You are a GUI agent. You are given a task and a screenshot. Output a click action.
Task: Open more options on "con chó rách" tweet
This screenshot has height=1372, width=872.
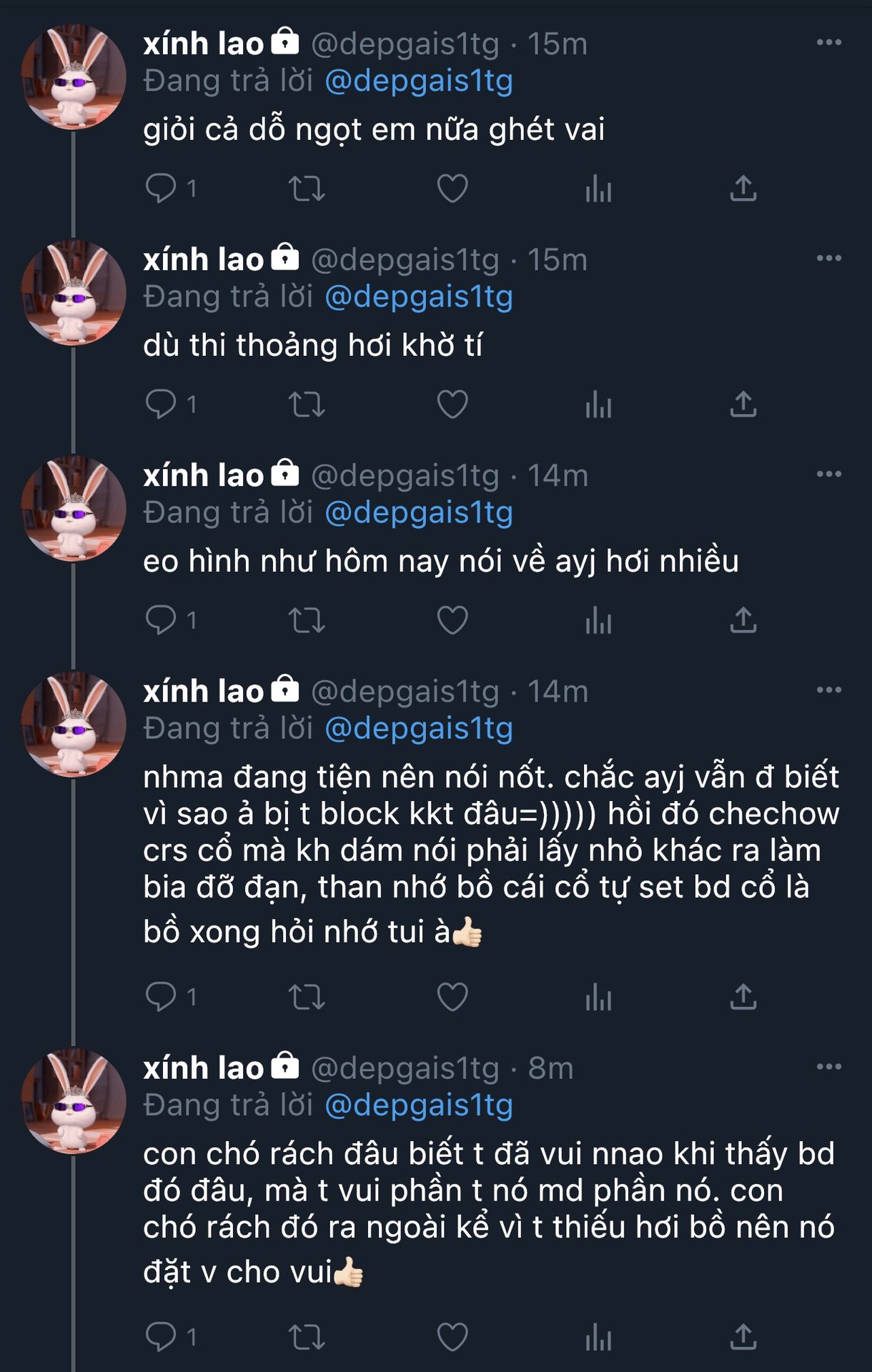click(828, 1067)
